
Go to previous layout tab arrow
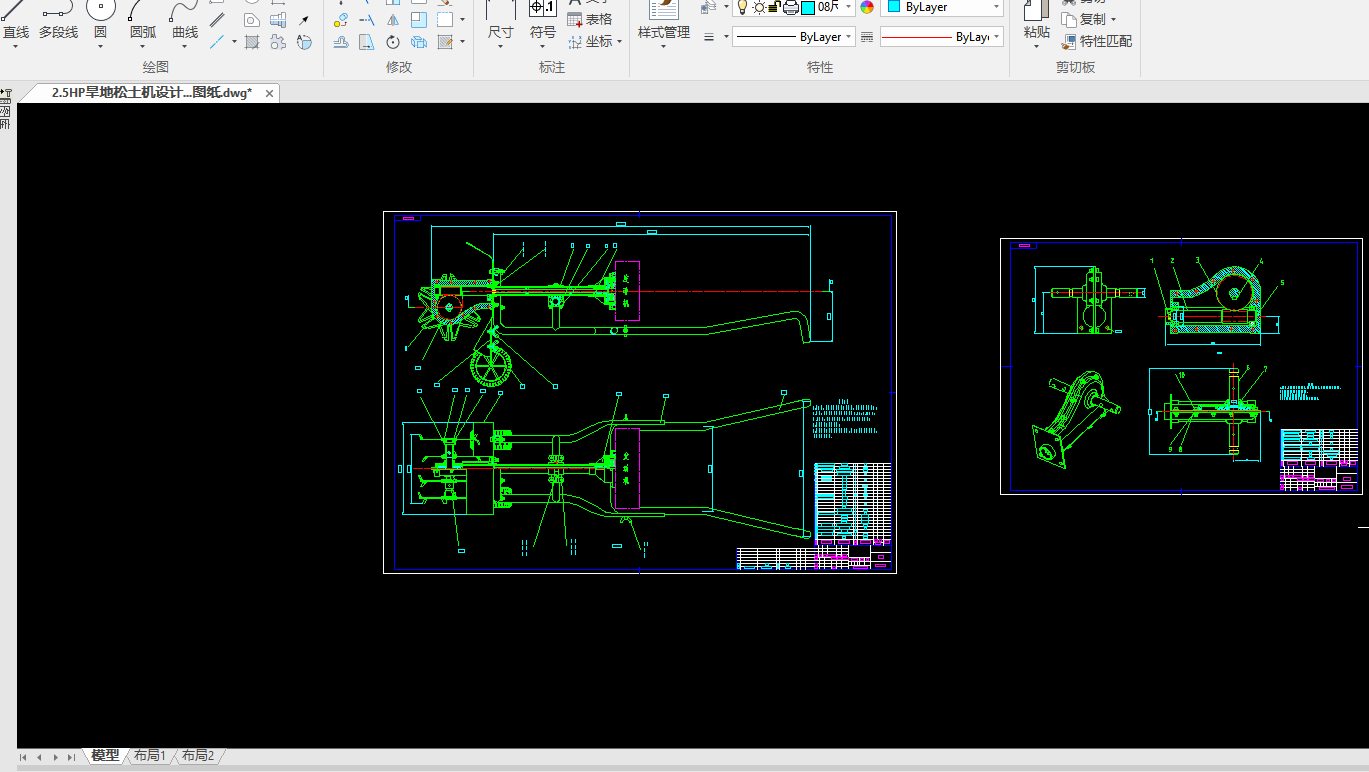click(x=39, y=757)
